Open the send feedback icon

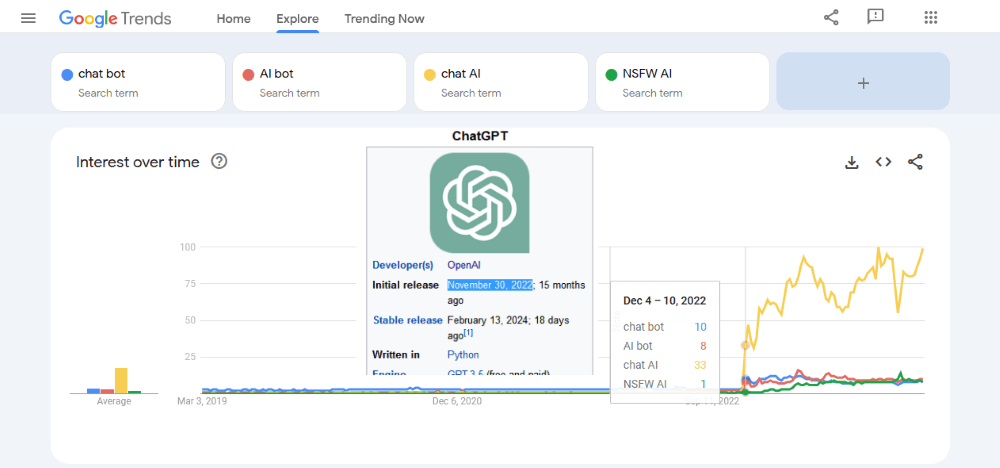point(876,17)
